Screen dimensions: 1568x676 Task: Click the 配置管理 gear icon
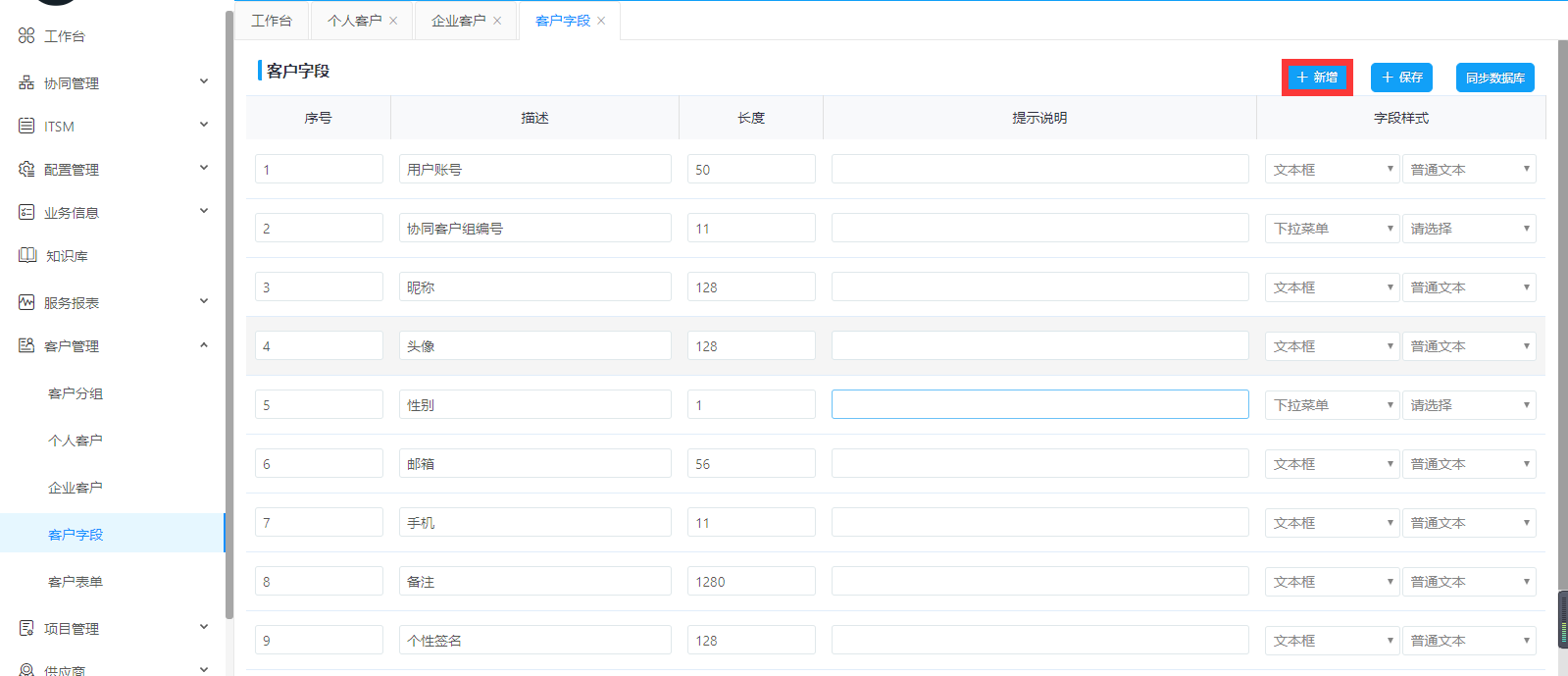(26, 169)
